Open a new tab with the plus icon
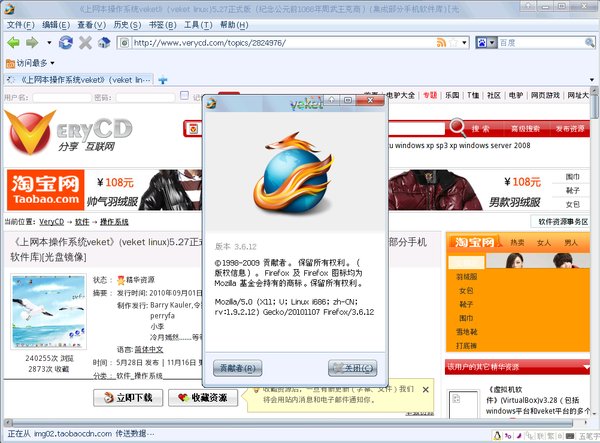 (x=163, y=80)
